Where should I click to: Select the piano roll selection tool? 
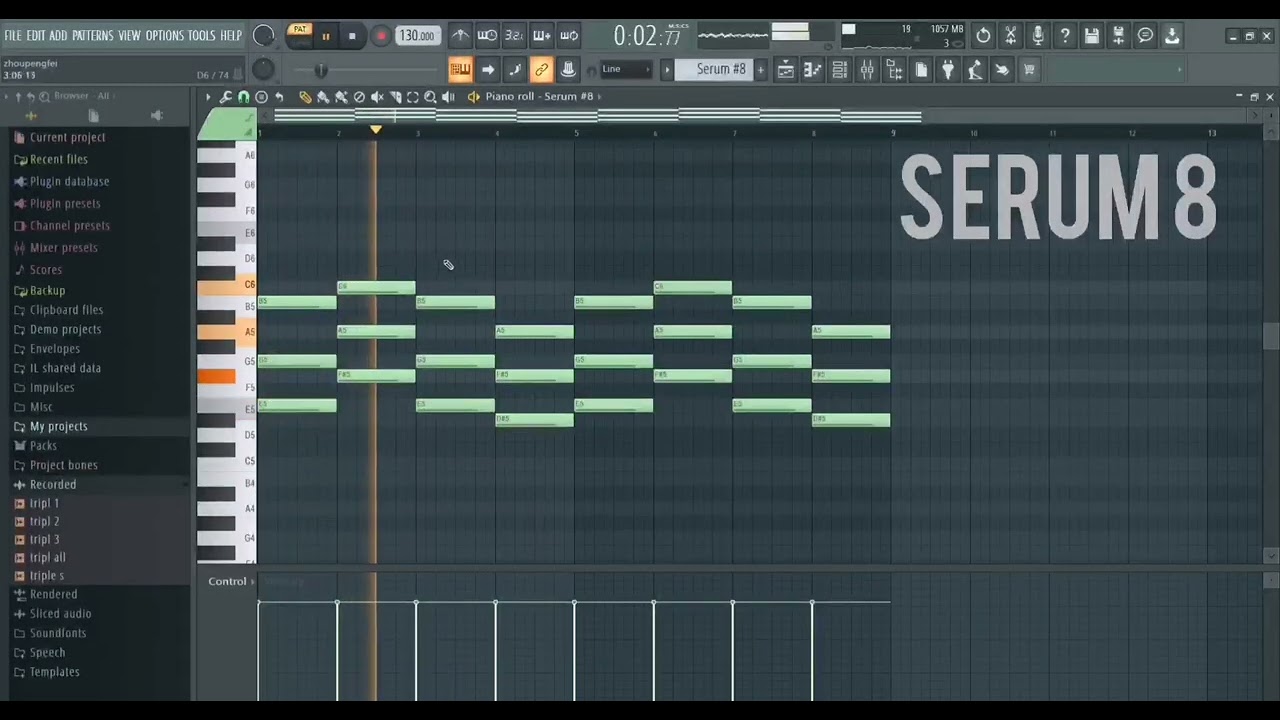[413, 97]
